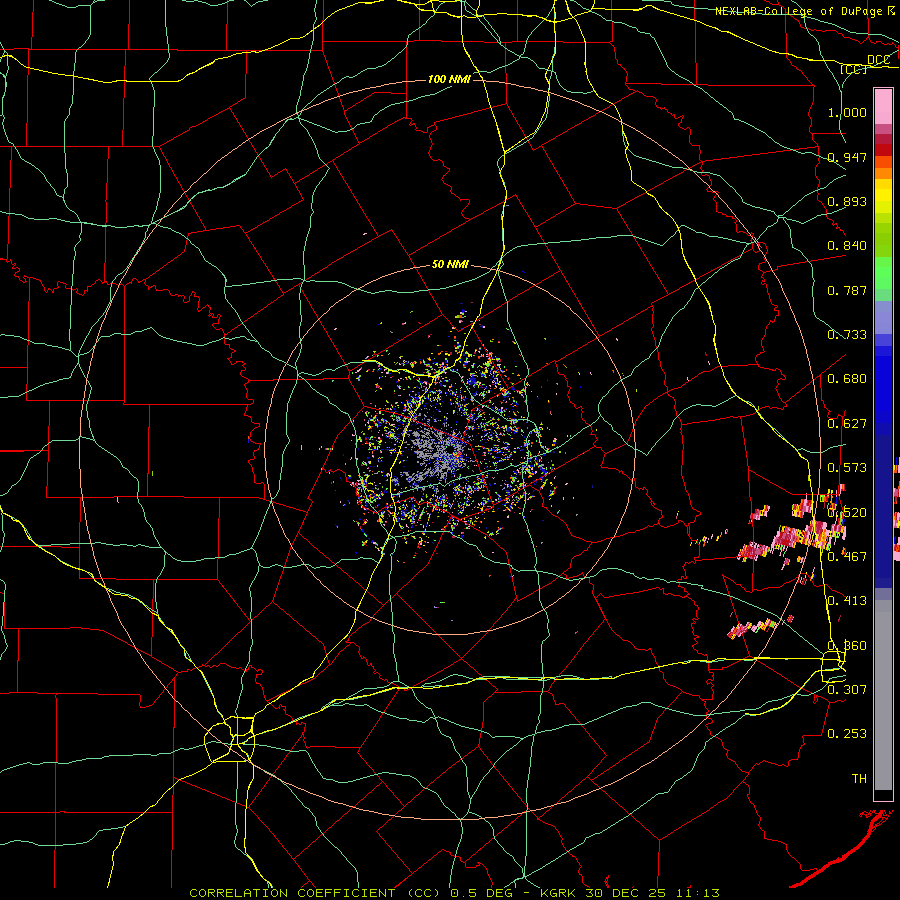Image resolution: width=900 pixels, height=900 pixels.
Task: Click the 0.840 scale value
Action: tap(847, 245)
